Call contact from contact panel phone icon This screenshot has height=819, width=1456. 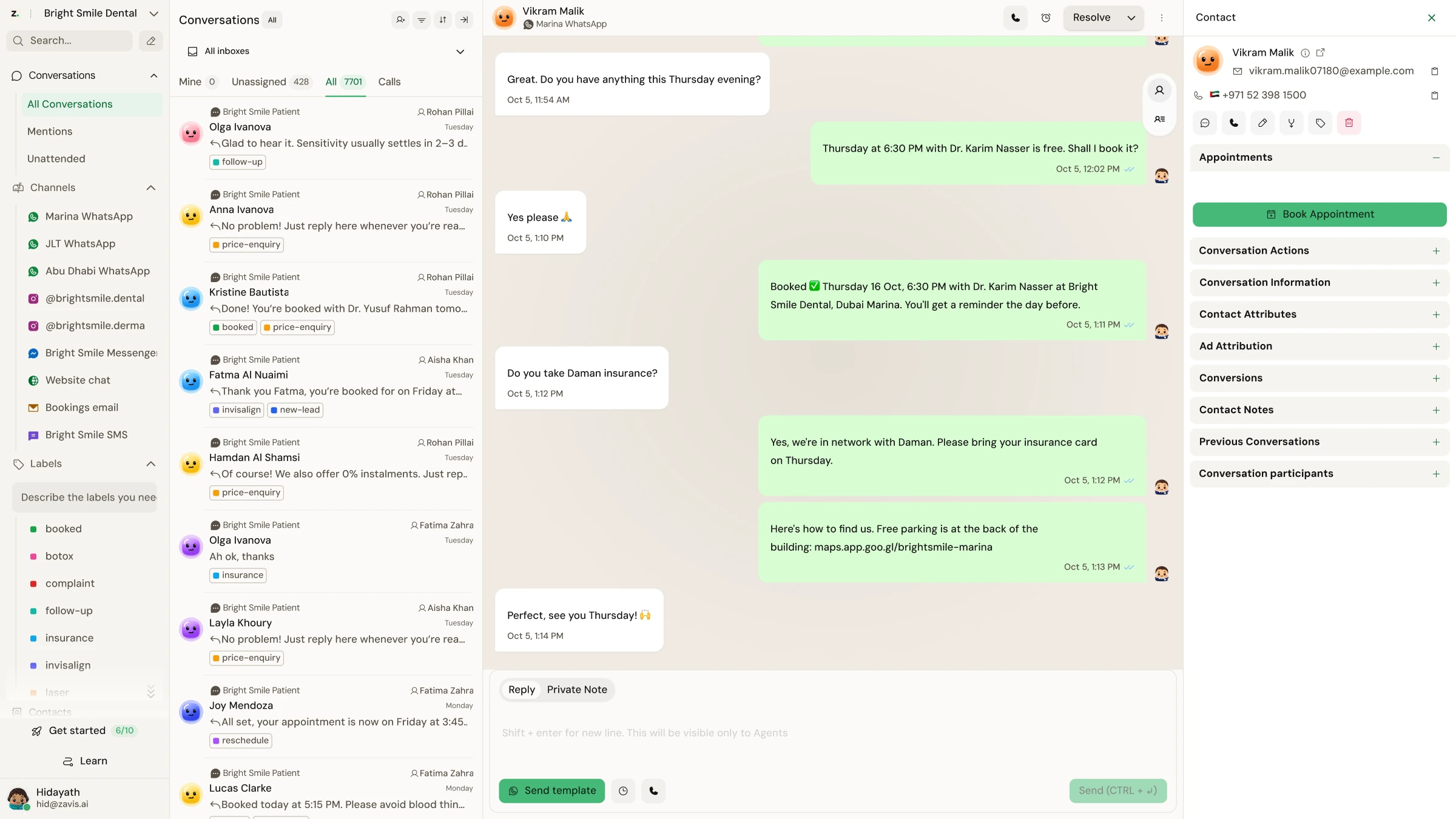[x=1234, y=123]
